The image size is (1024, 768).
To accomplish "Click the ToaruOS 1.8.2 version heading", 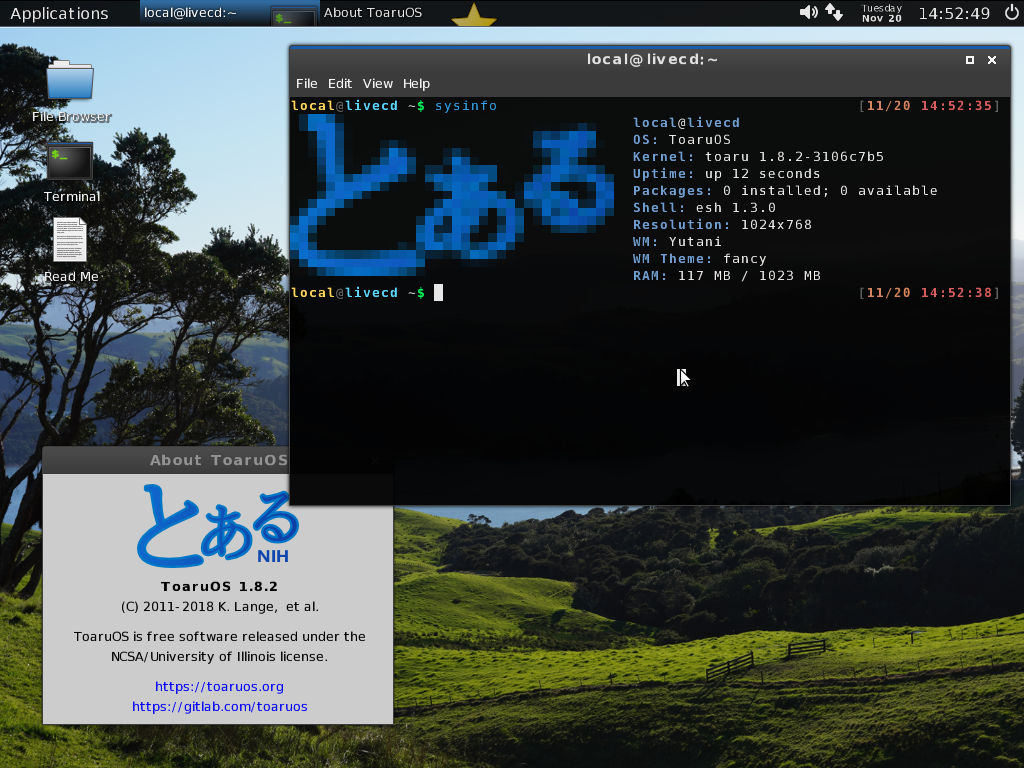I will coord(219,586).
